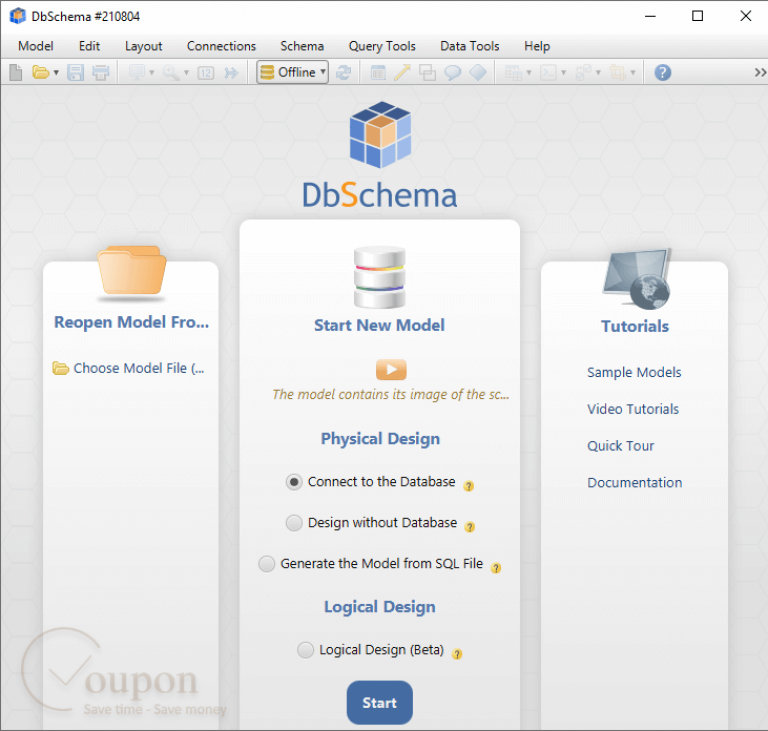Click the large orange folder Reopen Model icon
Screen dimensions: 768x731
pyautogui.click(x=131, y=271)
